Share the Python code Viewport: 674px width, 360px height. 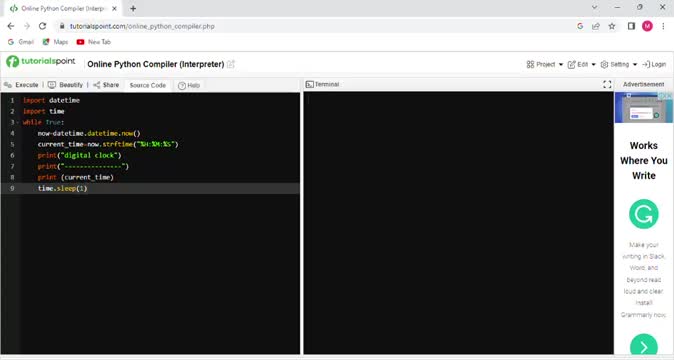pyautogui.click(x=106, y=85)
